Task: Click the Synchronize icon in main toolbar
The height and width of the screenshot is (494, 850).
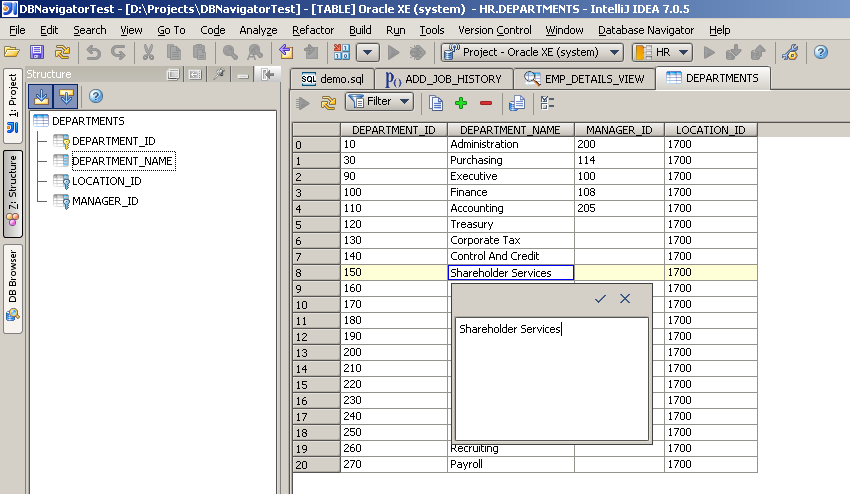Action: click(62, 53)
